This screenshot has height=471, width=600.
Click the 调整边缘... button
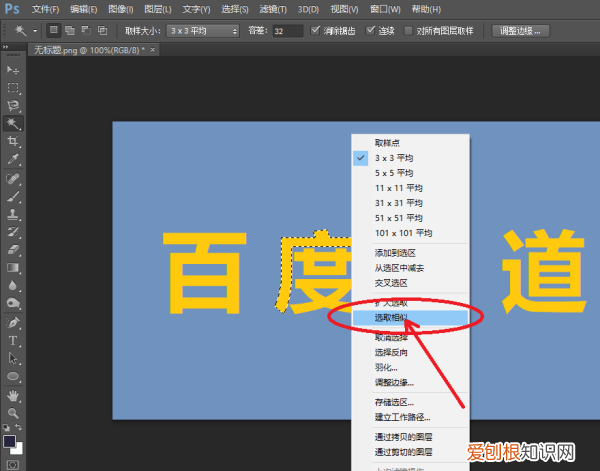click(520, 31)
